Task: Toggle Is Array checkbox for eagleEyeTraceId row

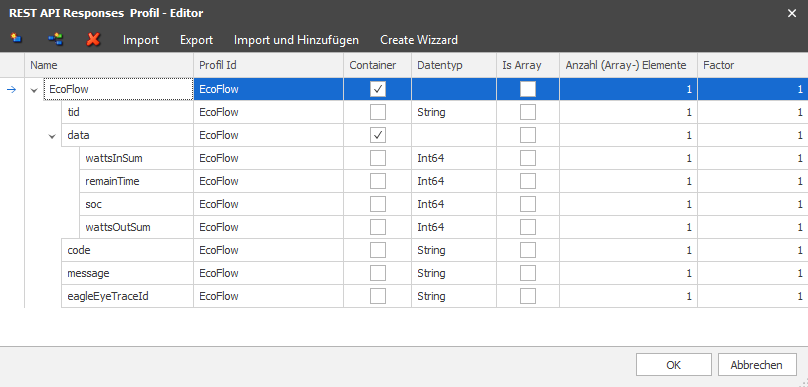Action: pyautogui.click(x=528, y=296)
